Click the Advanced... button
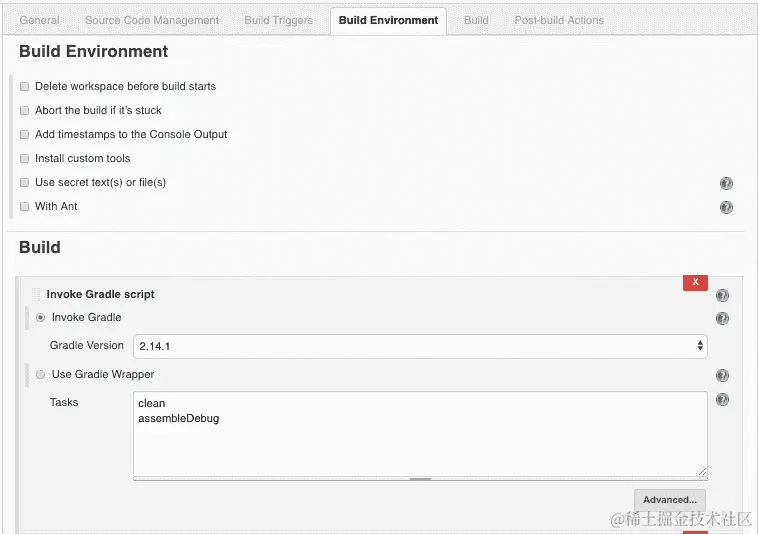 coord(670,500)
